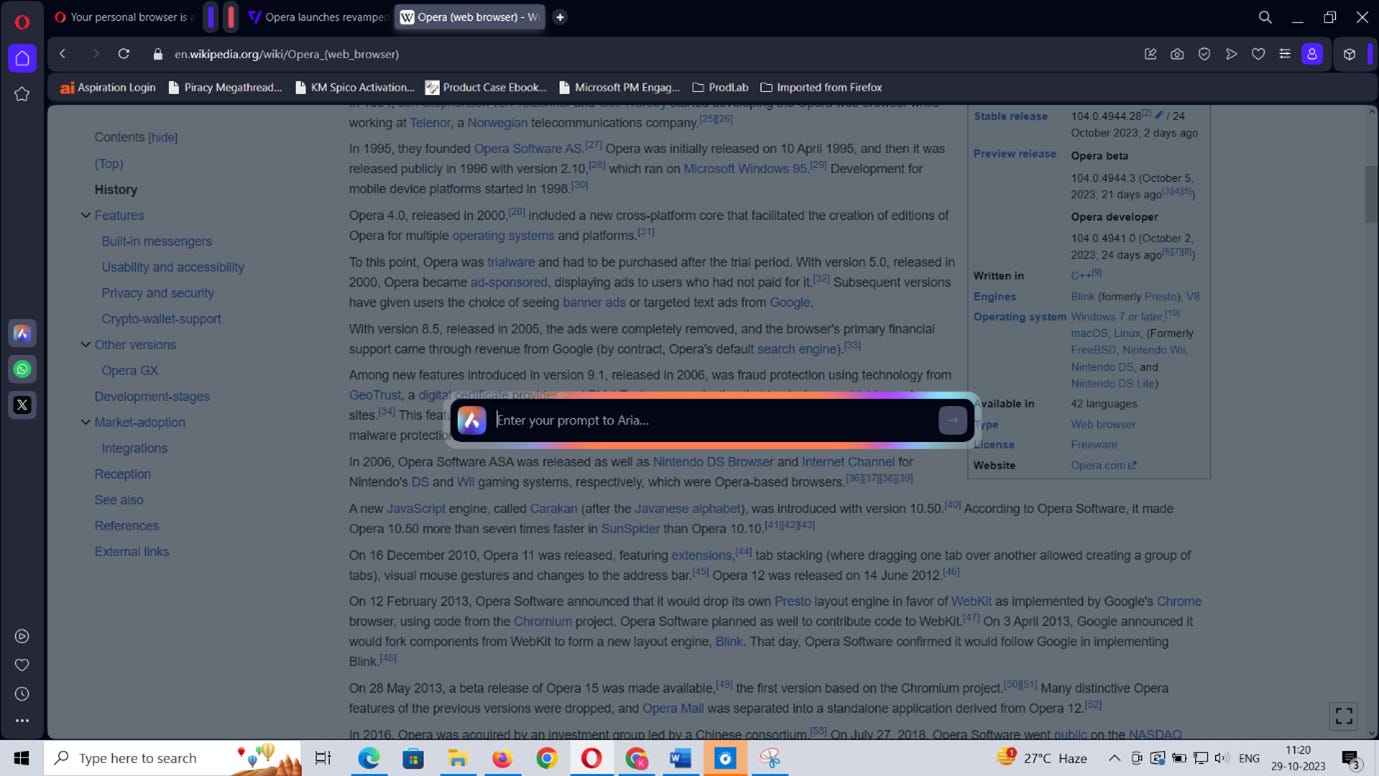Screen dimensions: 1379x776
Task: Reload the Wikipedia page
Action: [x=124, y=54]
